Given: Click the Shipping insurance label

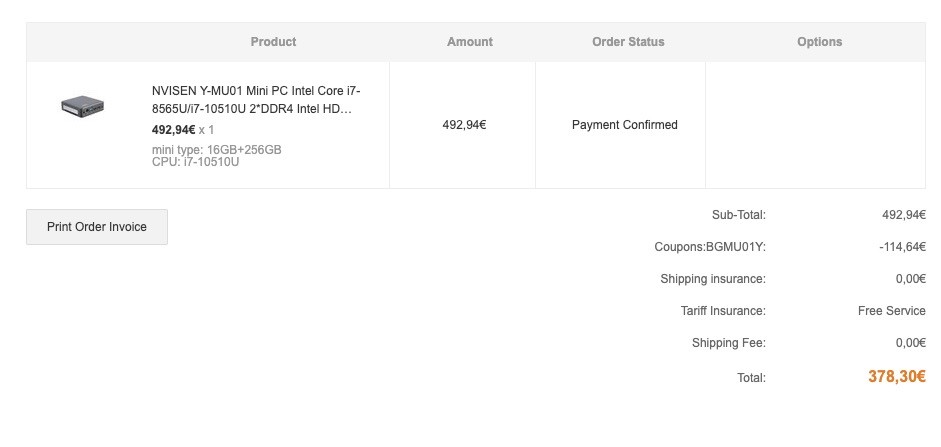Looking at the screenshot, I should (x=713, y=279).
